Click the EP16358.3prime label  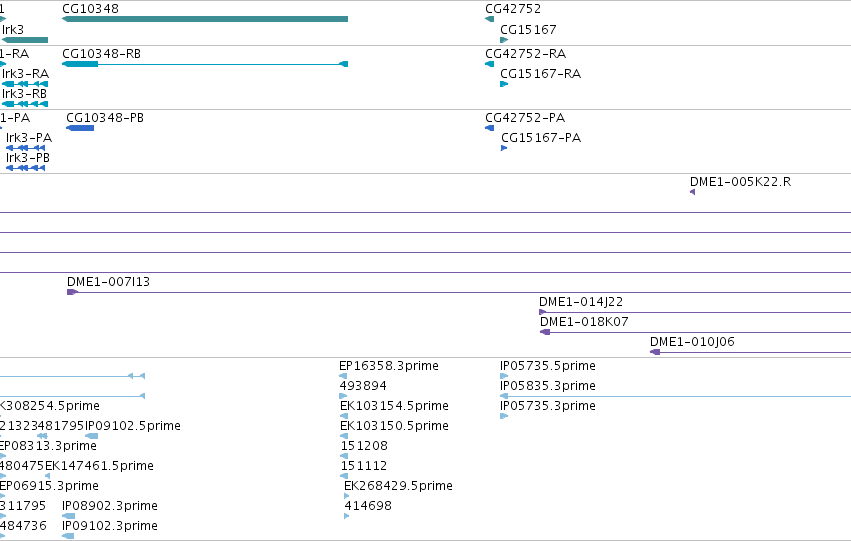389,366
